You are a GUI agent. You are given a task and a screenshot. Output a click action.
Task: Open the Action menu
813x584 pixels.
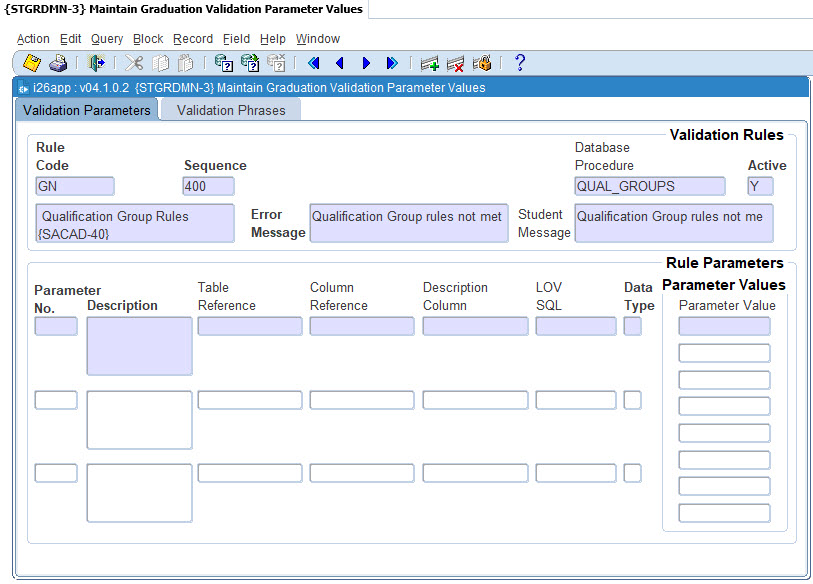[x=33, y=39]
